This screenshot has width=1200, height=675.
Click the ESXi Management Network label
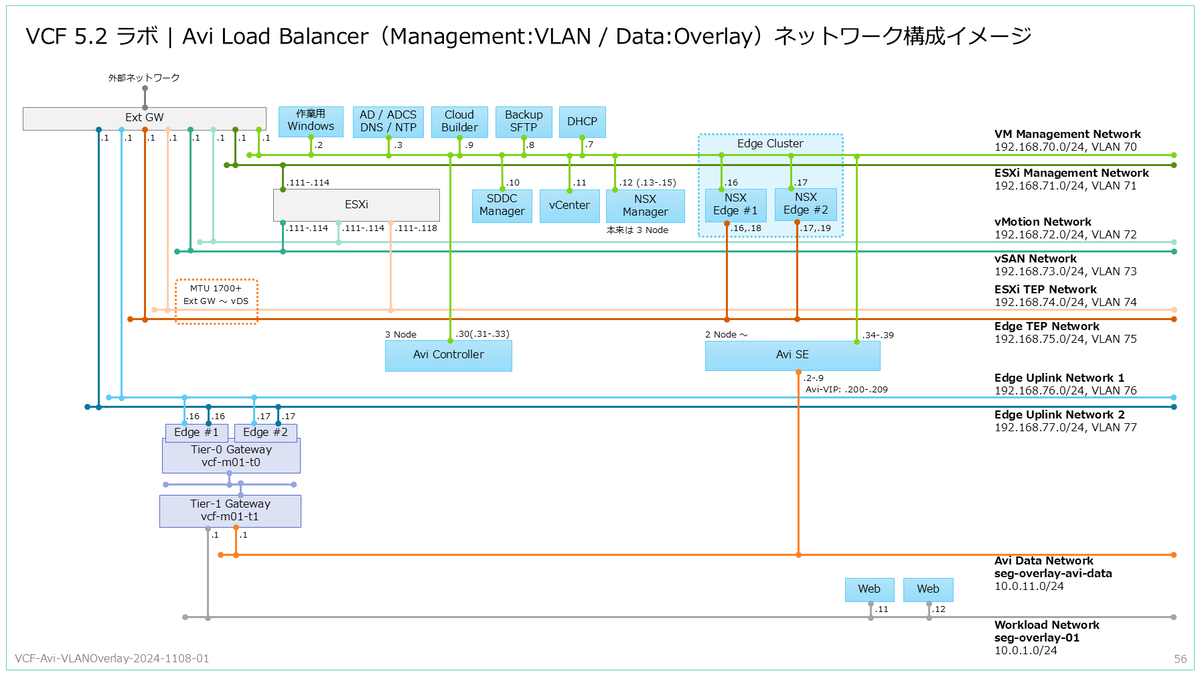1071,173
